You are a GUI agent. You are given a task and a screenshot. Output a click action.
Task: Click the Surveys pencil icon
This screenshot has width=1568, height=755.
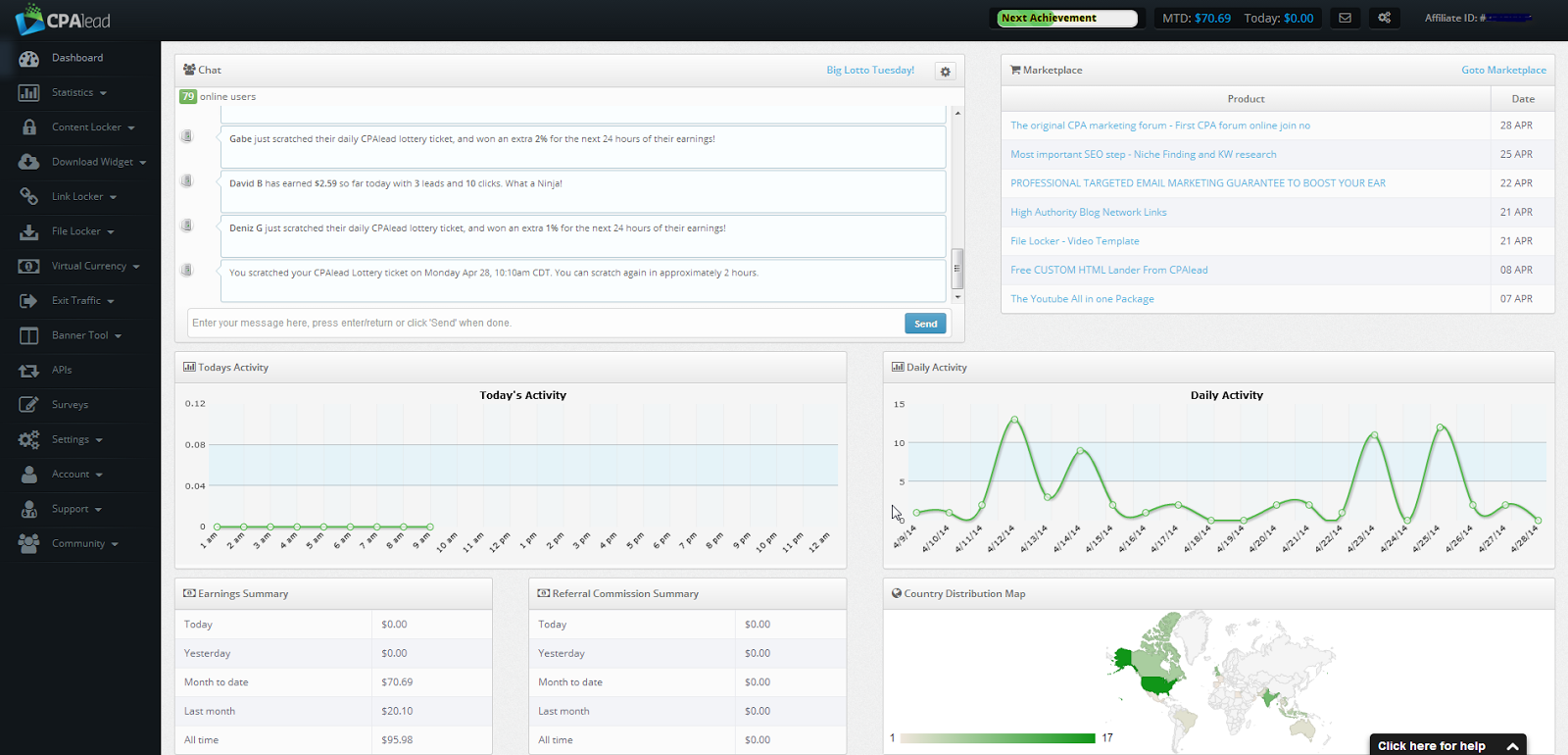pos(29,405)
